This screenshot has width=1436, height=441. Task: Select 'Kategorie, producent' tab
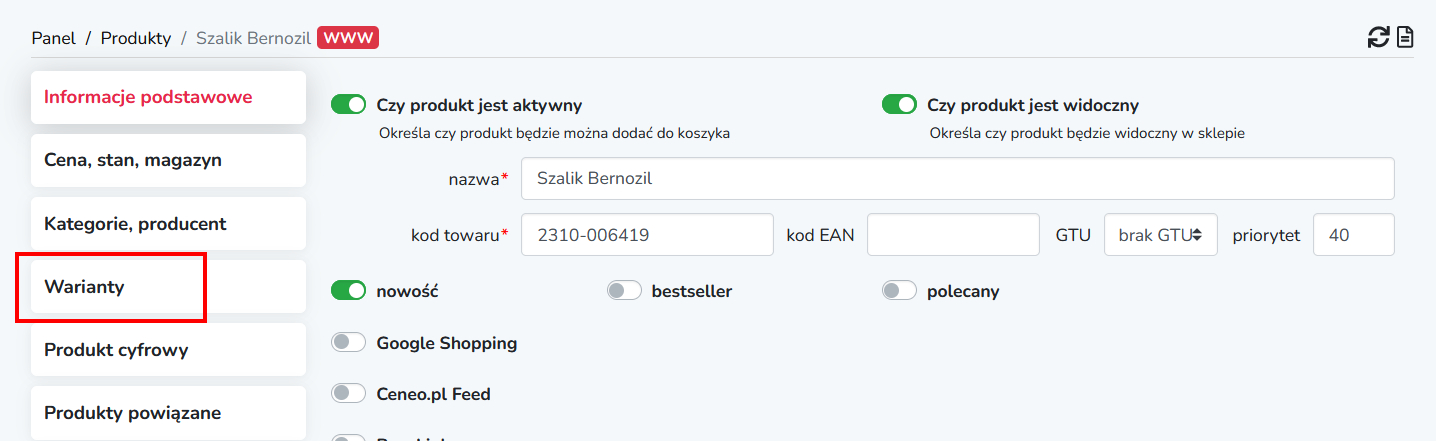[x=168, y=224]
